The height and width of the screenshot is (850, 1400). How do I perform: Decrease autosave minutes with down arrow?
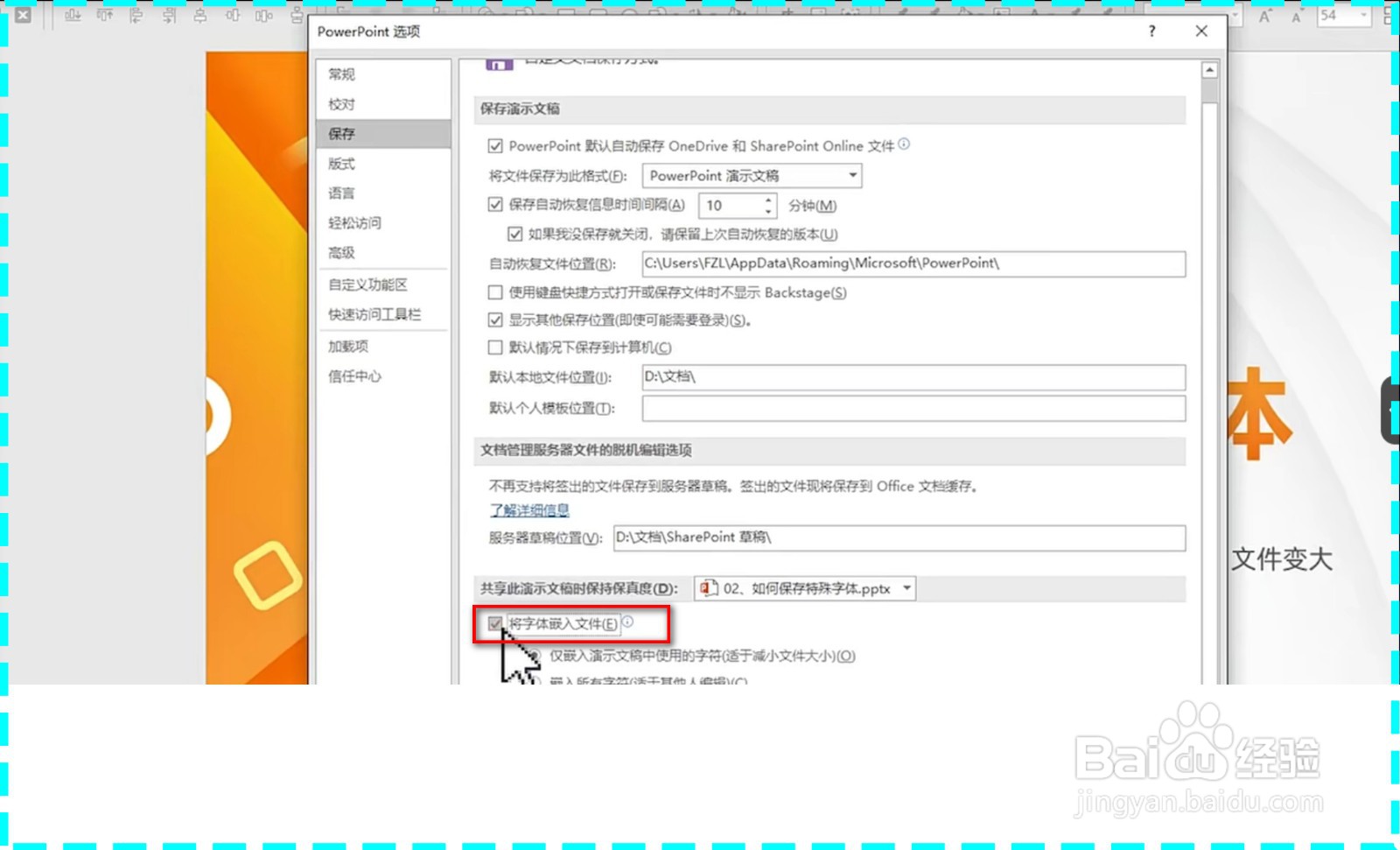(x=768, y=211)
